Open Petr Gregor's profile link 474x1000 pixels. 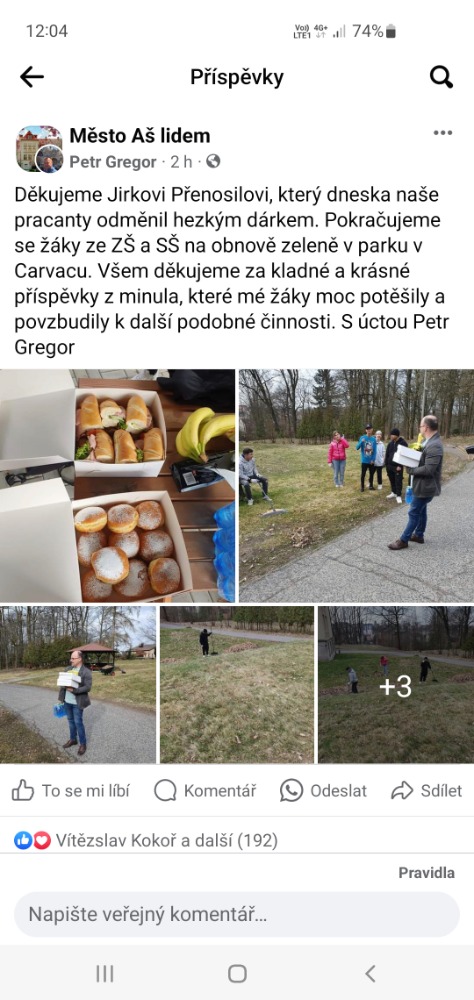coord(113,162)
